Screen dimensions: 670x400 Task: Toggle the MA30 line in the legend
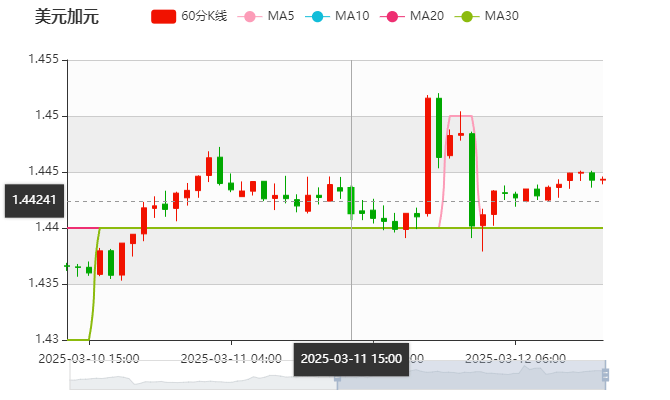point(487,16)
